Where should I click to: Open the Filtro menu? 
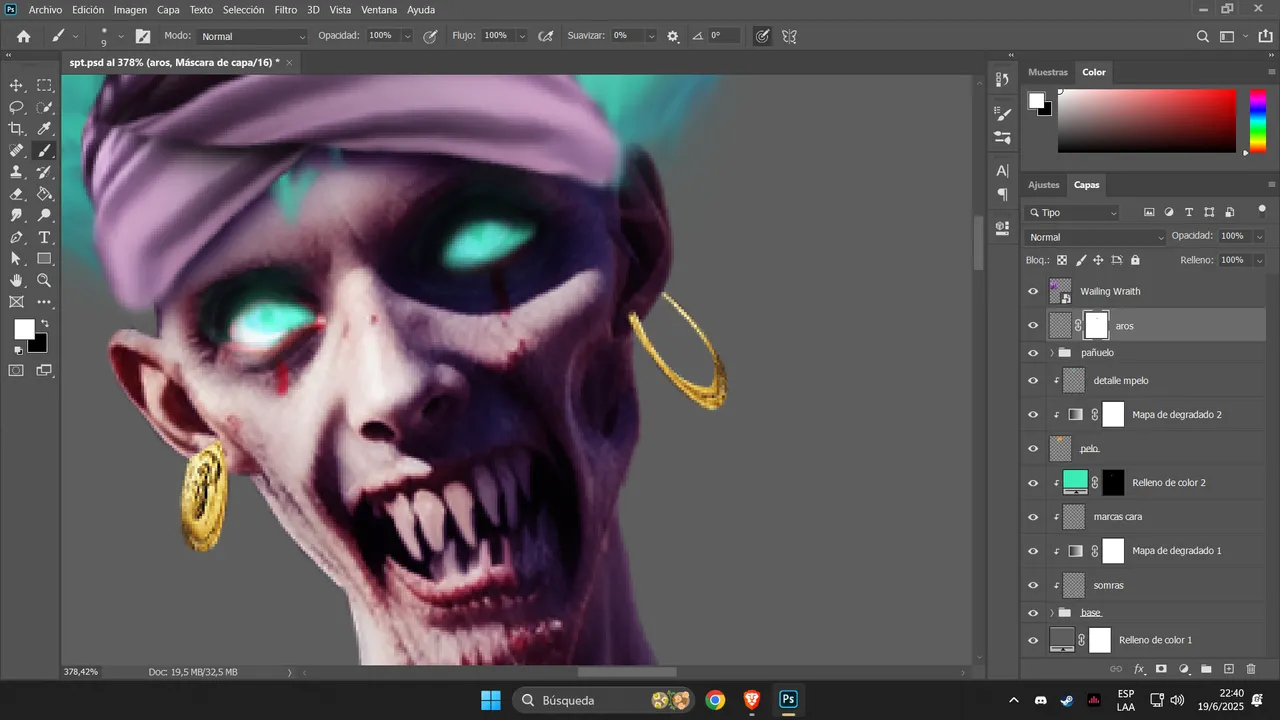(x=286, y=9)
